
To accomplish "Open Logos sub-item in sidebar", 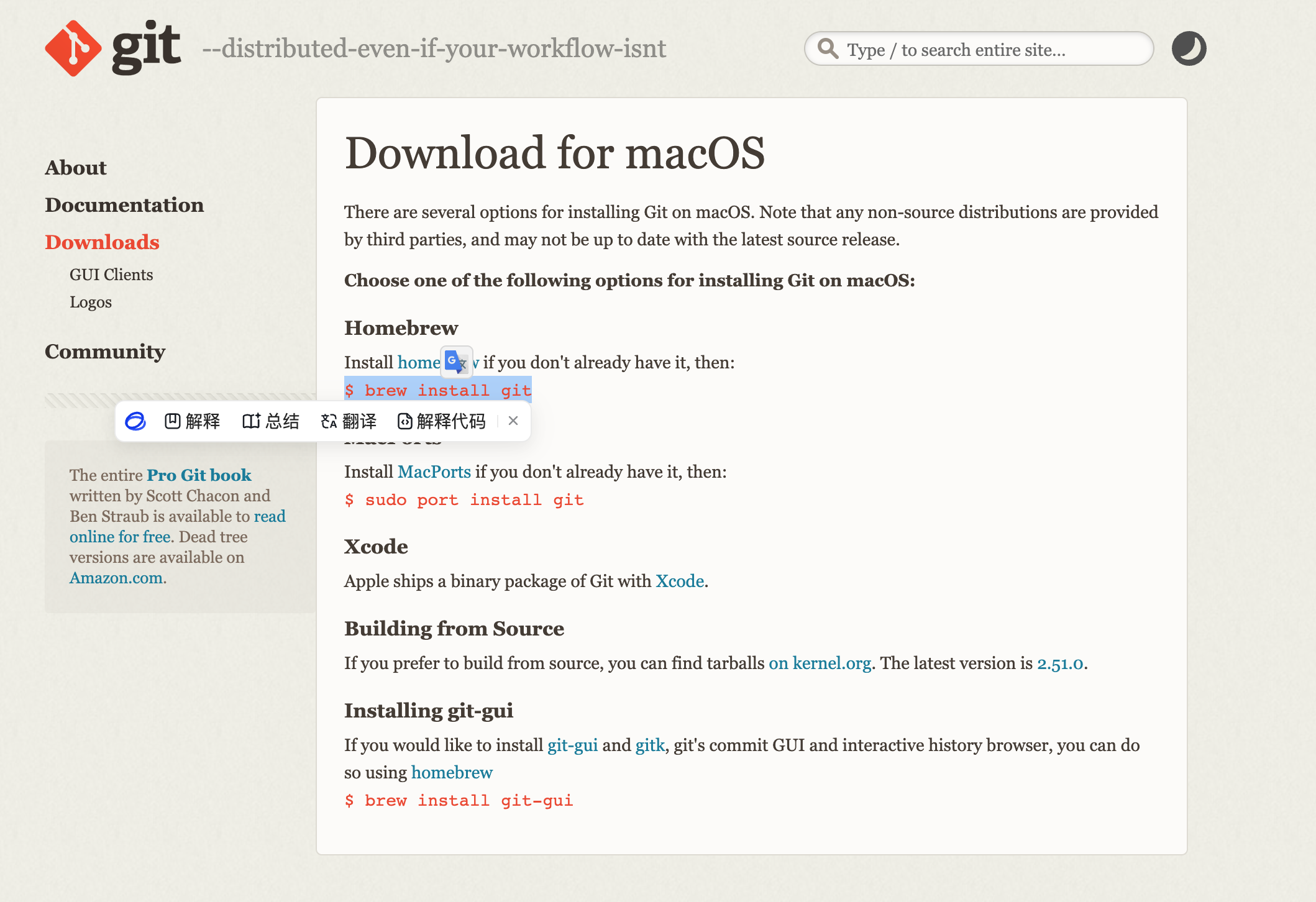I will point(91,302).
